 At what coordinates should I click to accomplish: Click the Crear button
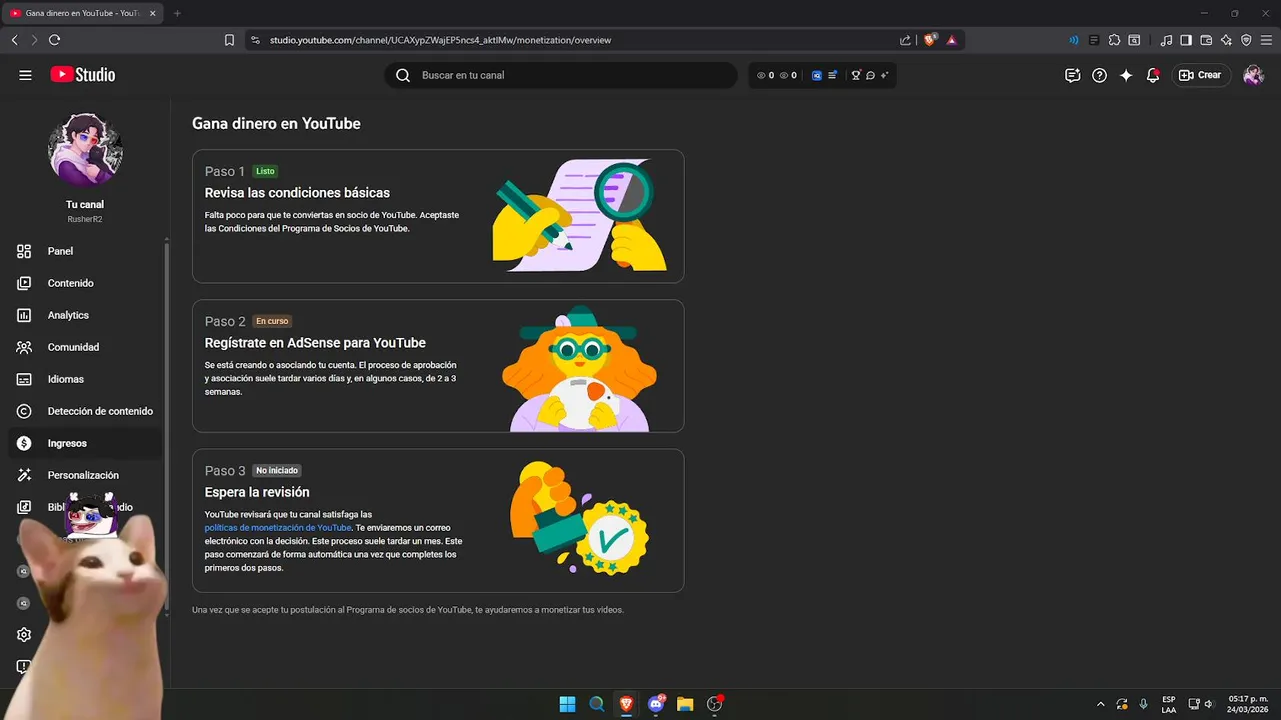pyautogui.click(x=1200, y=75)
